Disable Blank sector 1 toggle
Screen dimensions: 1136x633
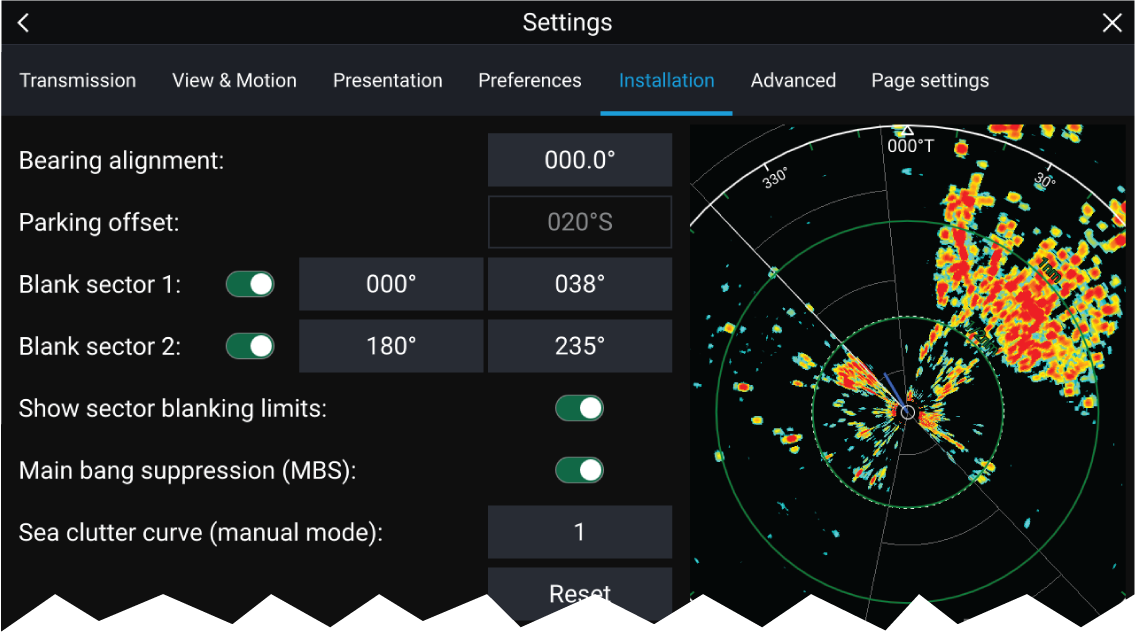point(250,284)
